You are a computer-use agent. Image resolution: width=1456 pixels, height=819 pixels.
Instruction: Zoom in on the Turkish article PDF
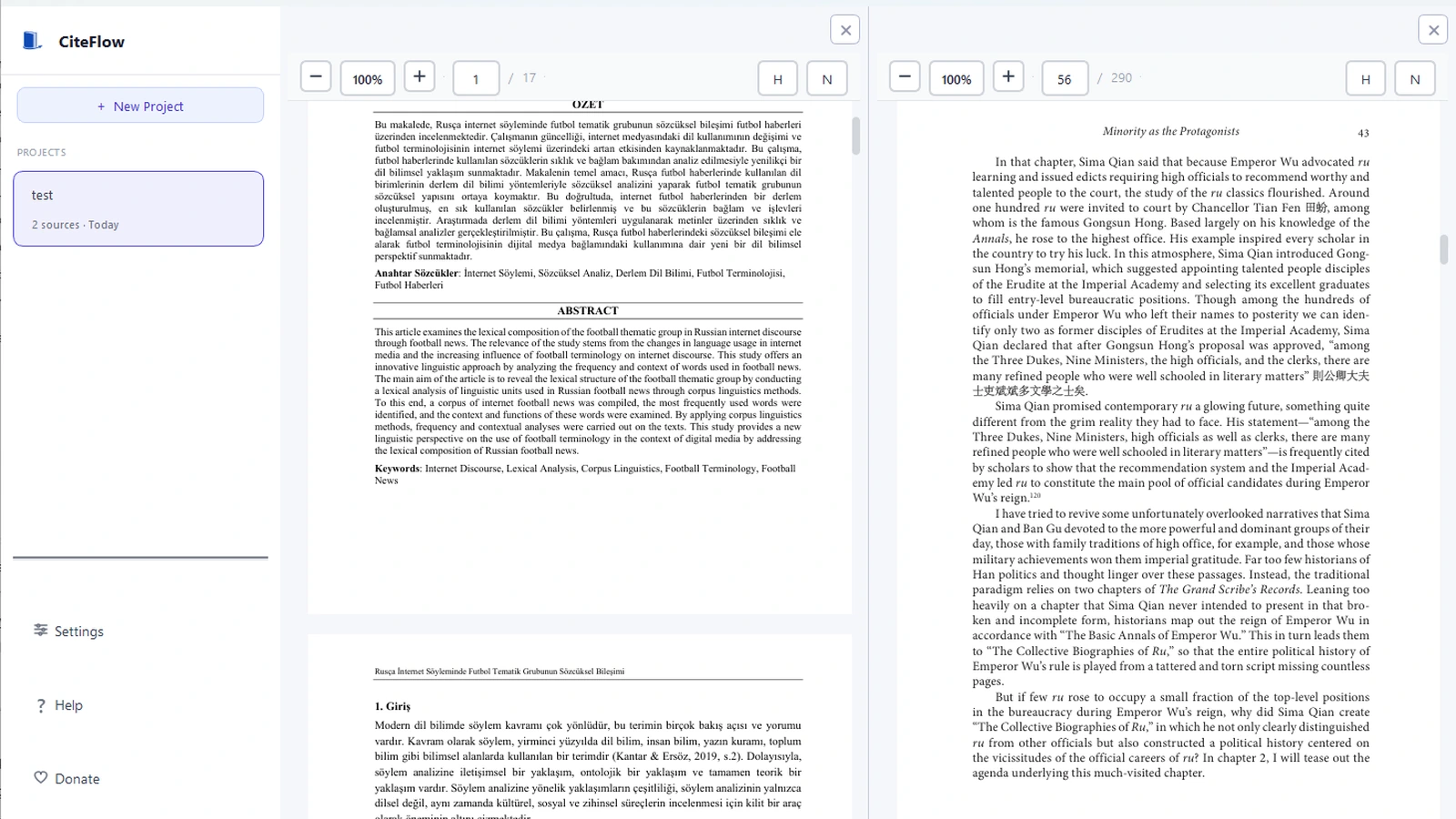click(x=420, y=76)
